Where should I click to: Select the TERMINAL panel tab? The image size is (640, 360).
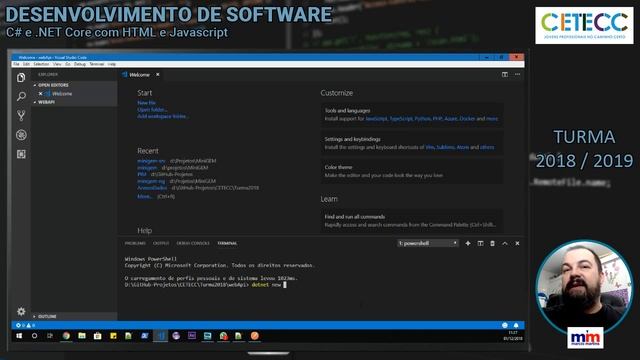coord(227,243)
